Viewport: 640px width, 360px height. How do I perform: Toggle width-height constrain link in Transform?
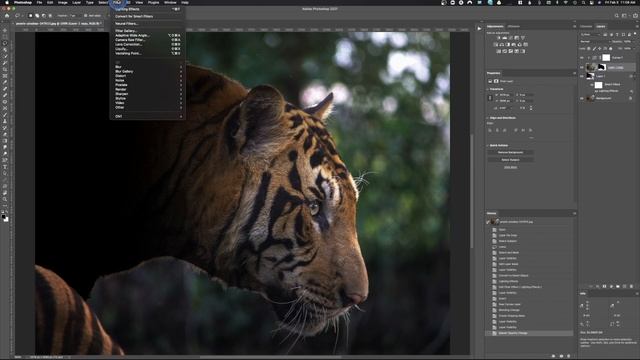[x=490, y=98]
